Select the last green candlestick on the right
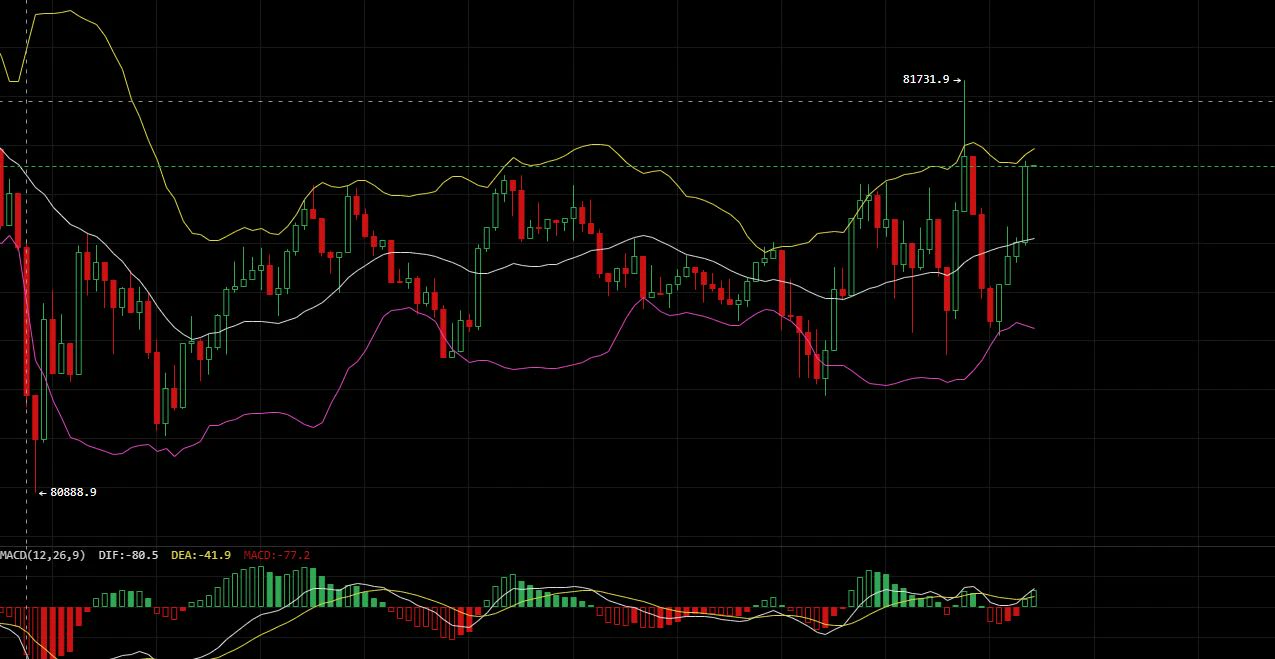1275x659 pixels. coord(1025,203)
